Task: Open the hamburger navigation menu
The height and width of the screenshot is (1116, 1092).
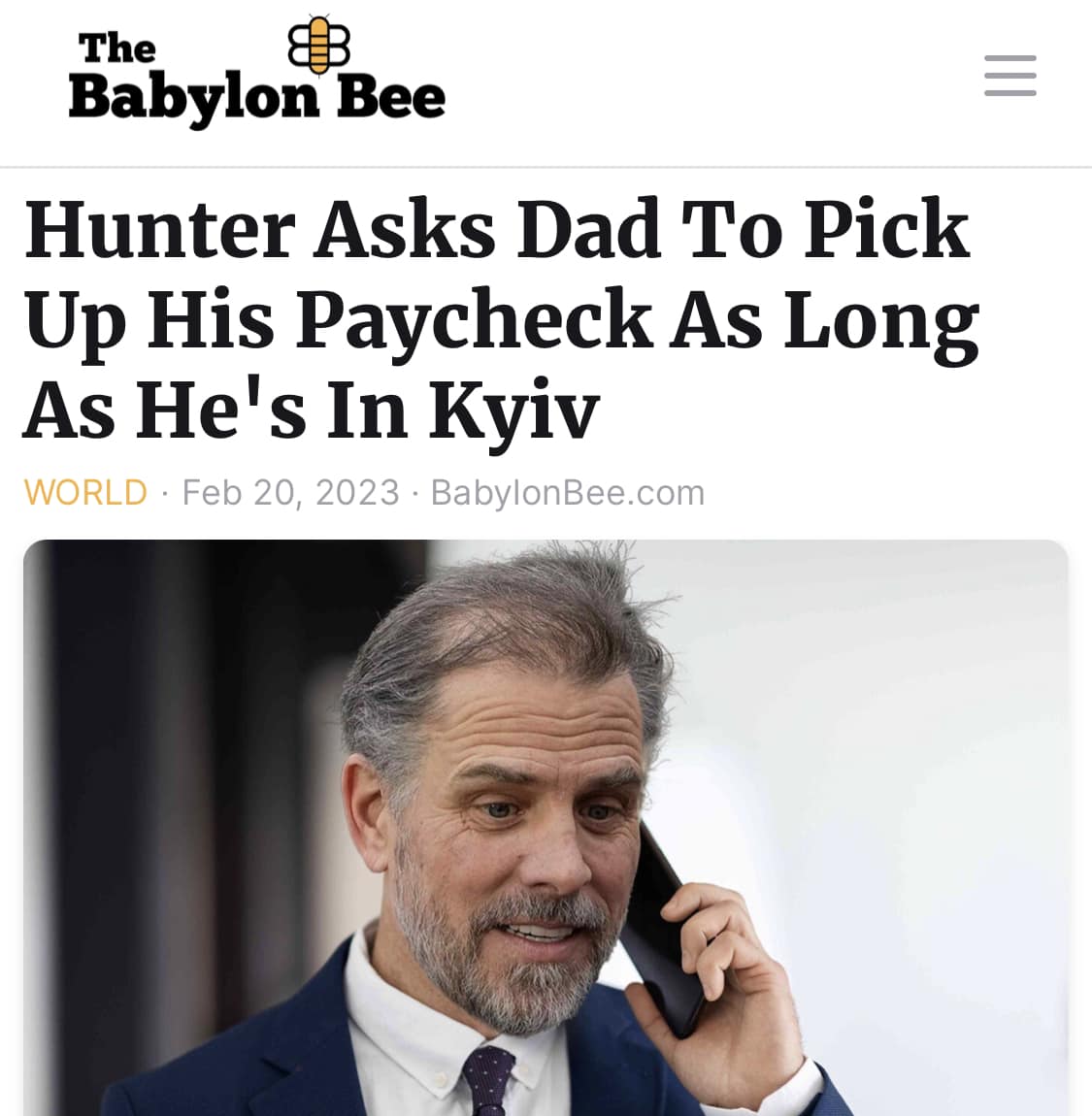Action: [x=1010, y=76]
